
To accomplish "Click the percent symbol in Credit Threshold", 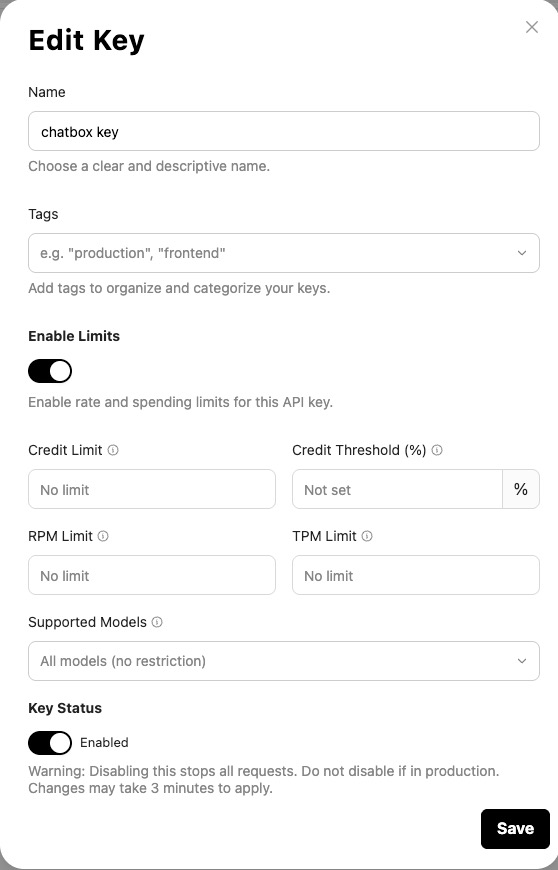I will (520, 489).
